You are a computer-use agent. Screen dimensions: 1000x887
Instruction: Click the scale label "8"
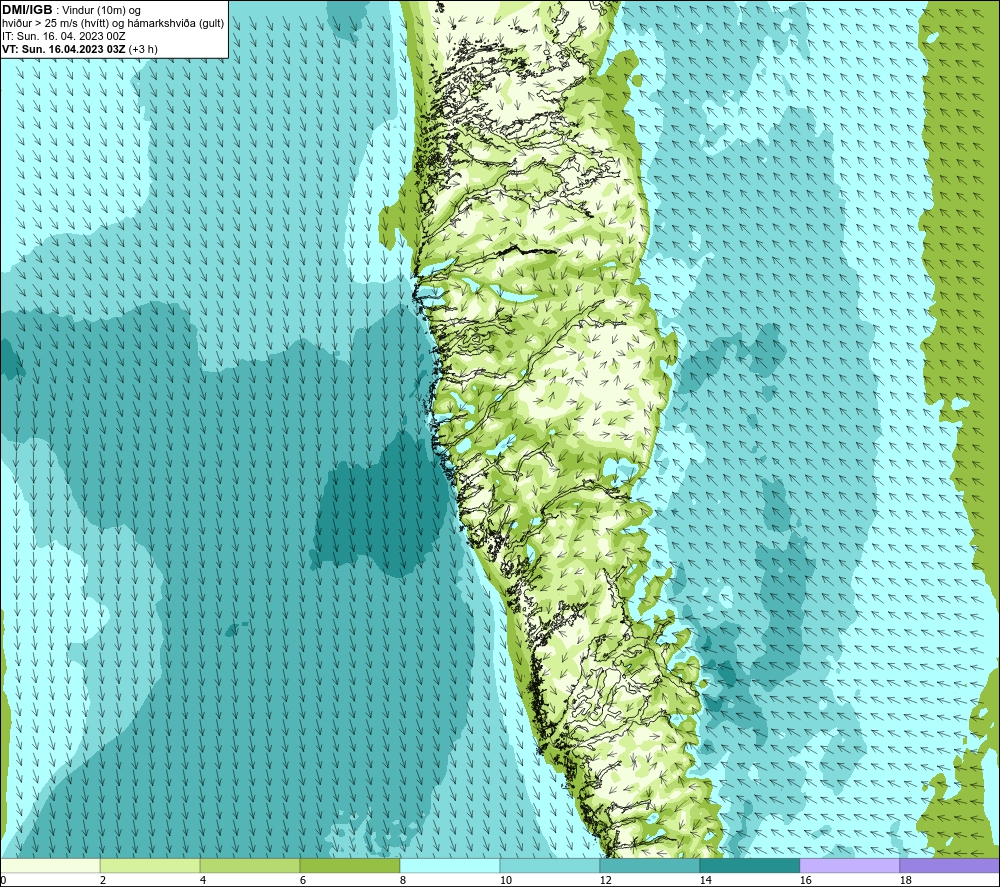(402, 880)
